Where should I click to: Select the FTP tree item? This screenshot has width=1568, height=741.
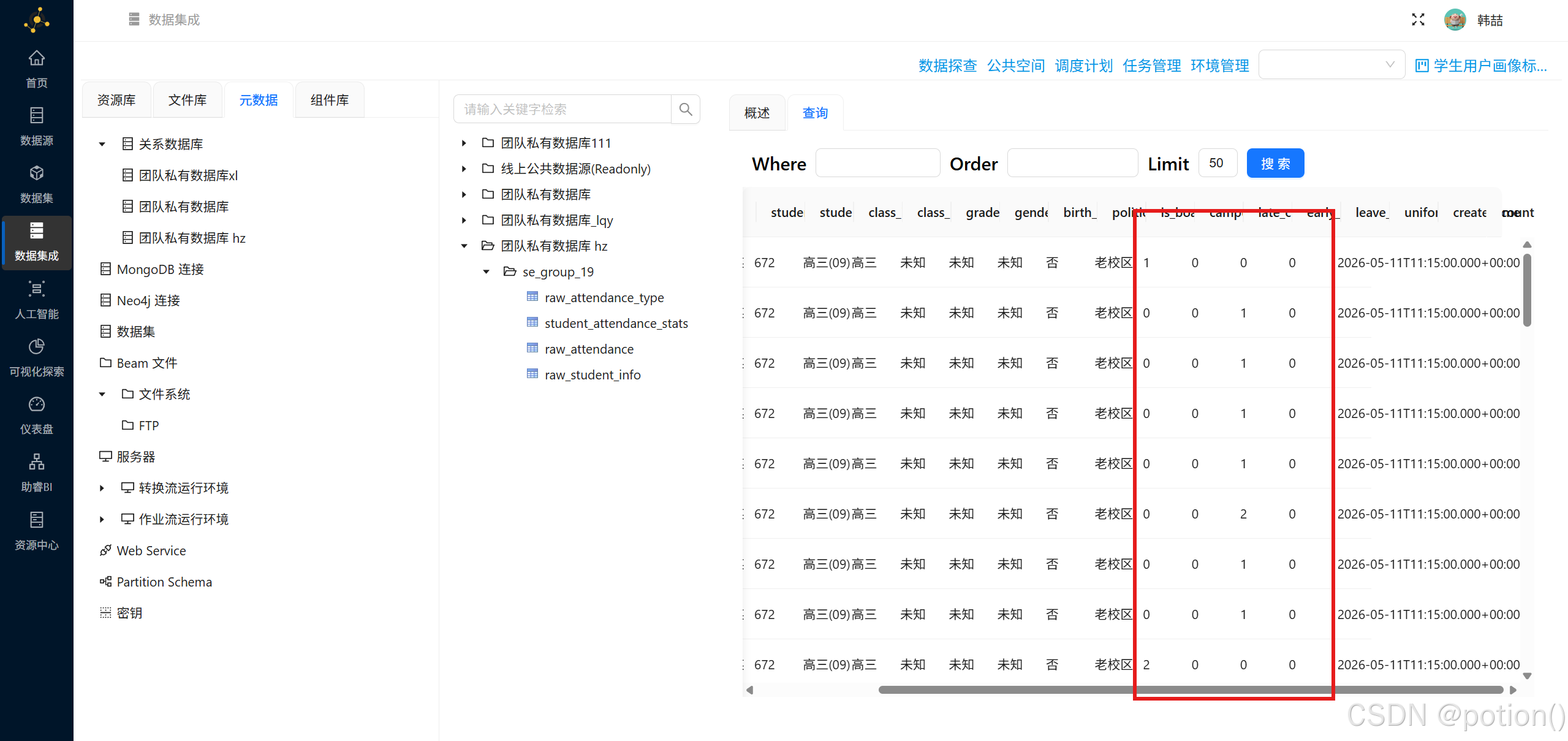148,425
